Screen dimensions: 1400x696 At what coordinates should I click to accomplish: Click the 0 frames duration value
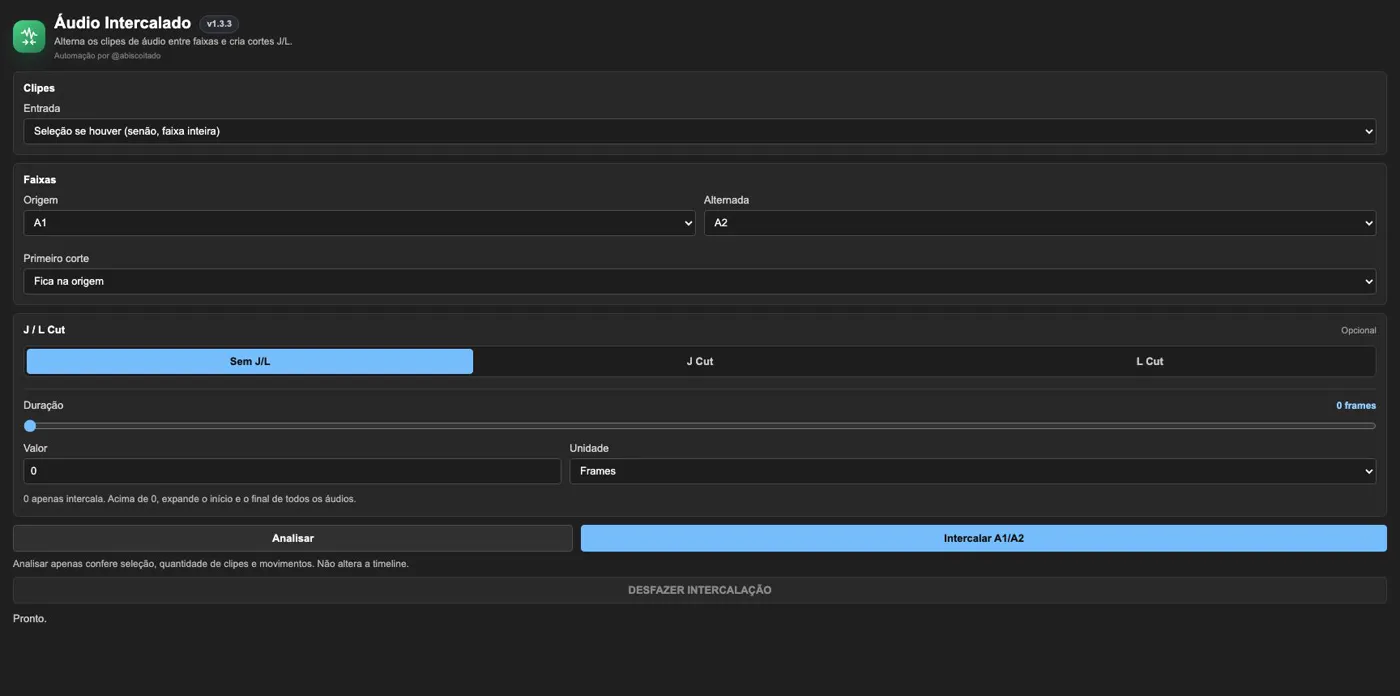tap(1356, 406)
